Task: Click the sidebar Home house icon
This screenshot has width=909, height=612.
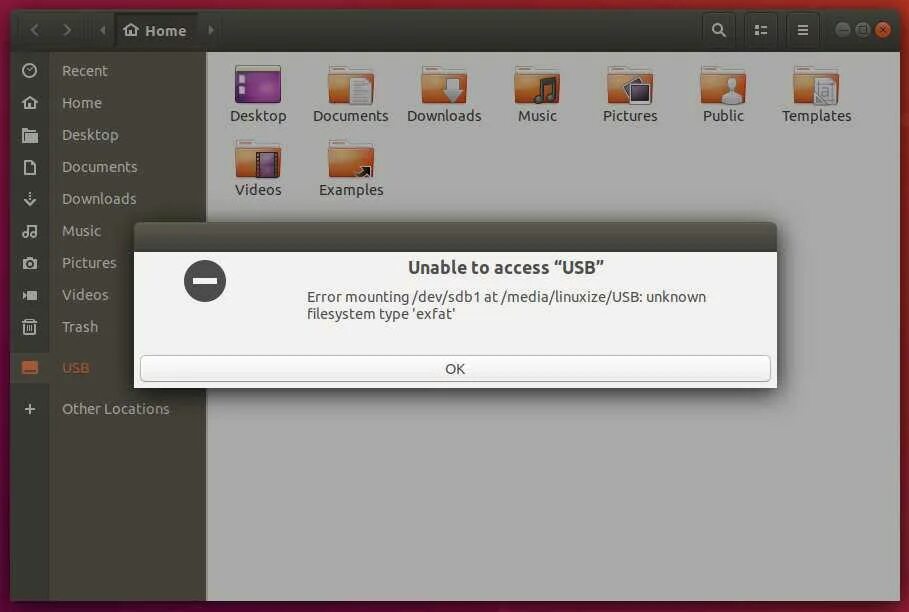Action: coord(30,103)
